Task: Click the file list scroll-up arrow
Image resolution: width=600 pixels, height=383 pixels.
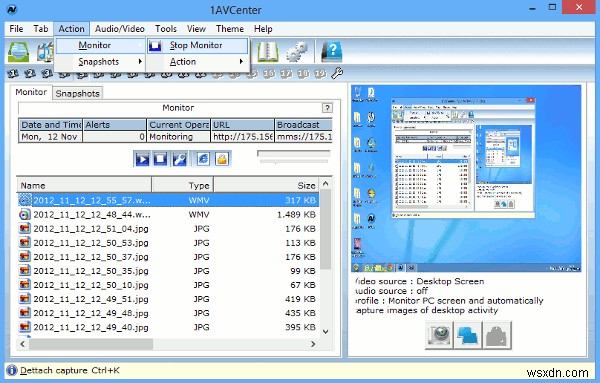Action: click(326, 184)
